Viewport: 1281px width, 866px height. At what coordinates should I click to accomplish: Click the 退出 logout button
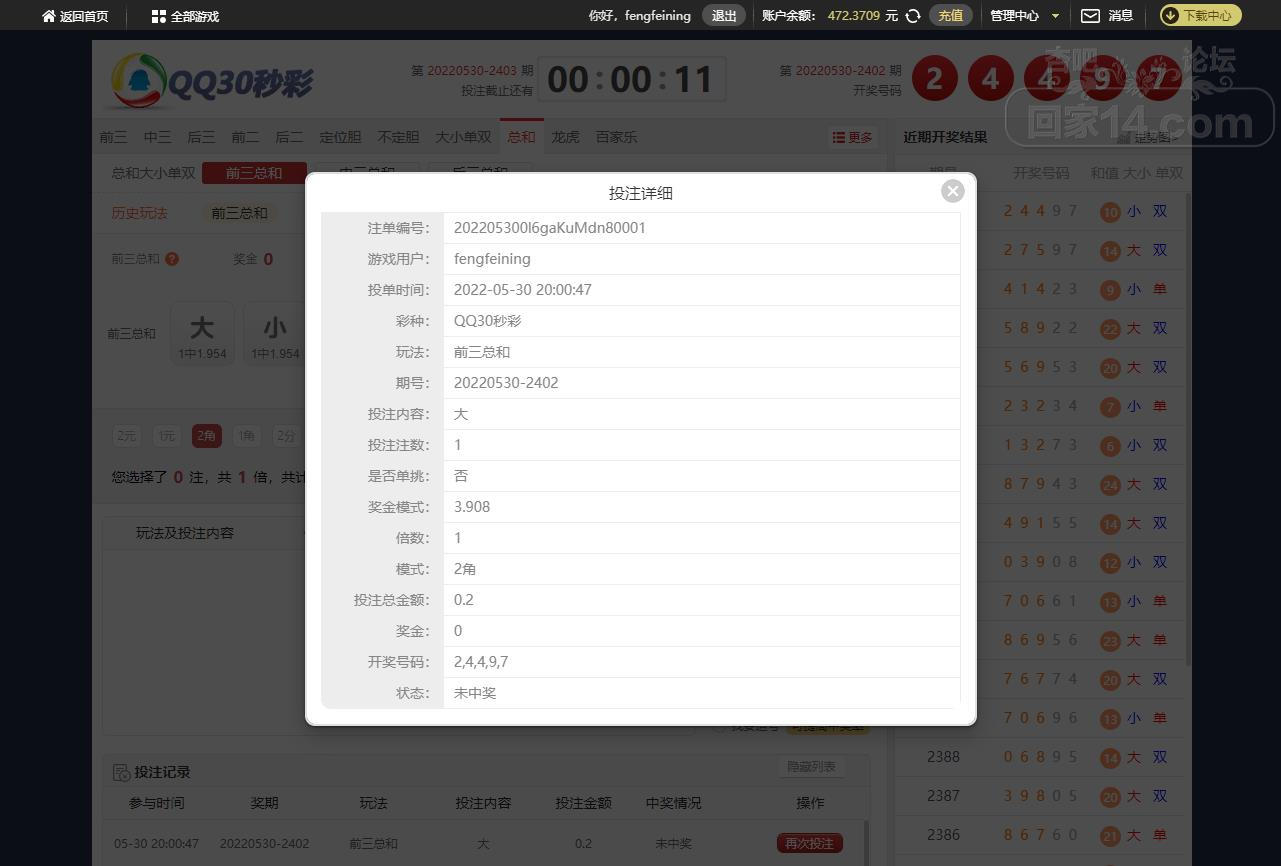[x=724, y=15]
